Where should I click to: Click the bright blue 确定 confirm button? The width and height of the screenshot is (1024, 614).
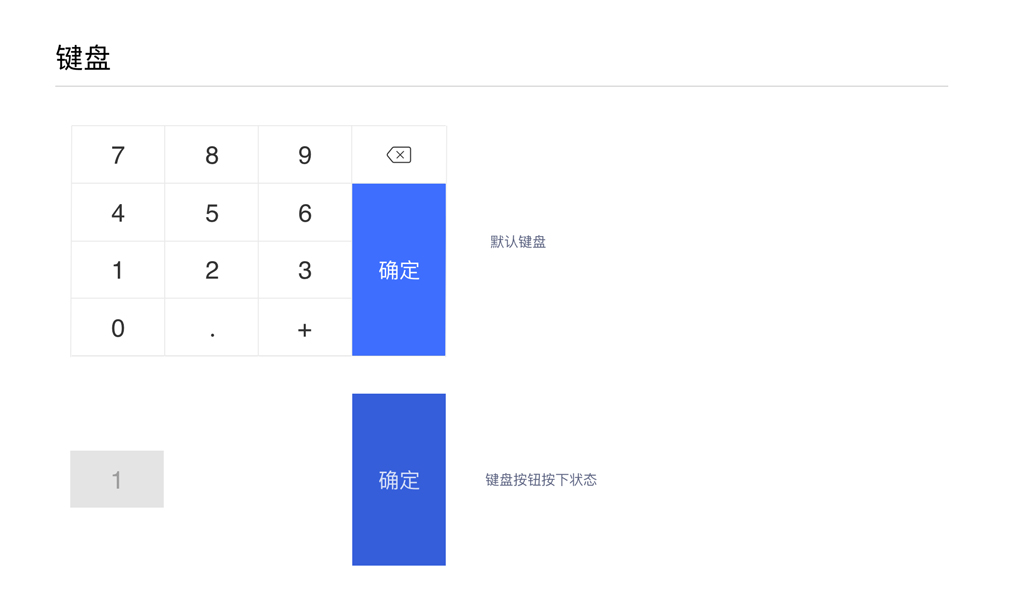coord(398,270)
